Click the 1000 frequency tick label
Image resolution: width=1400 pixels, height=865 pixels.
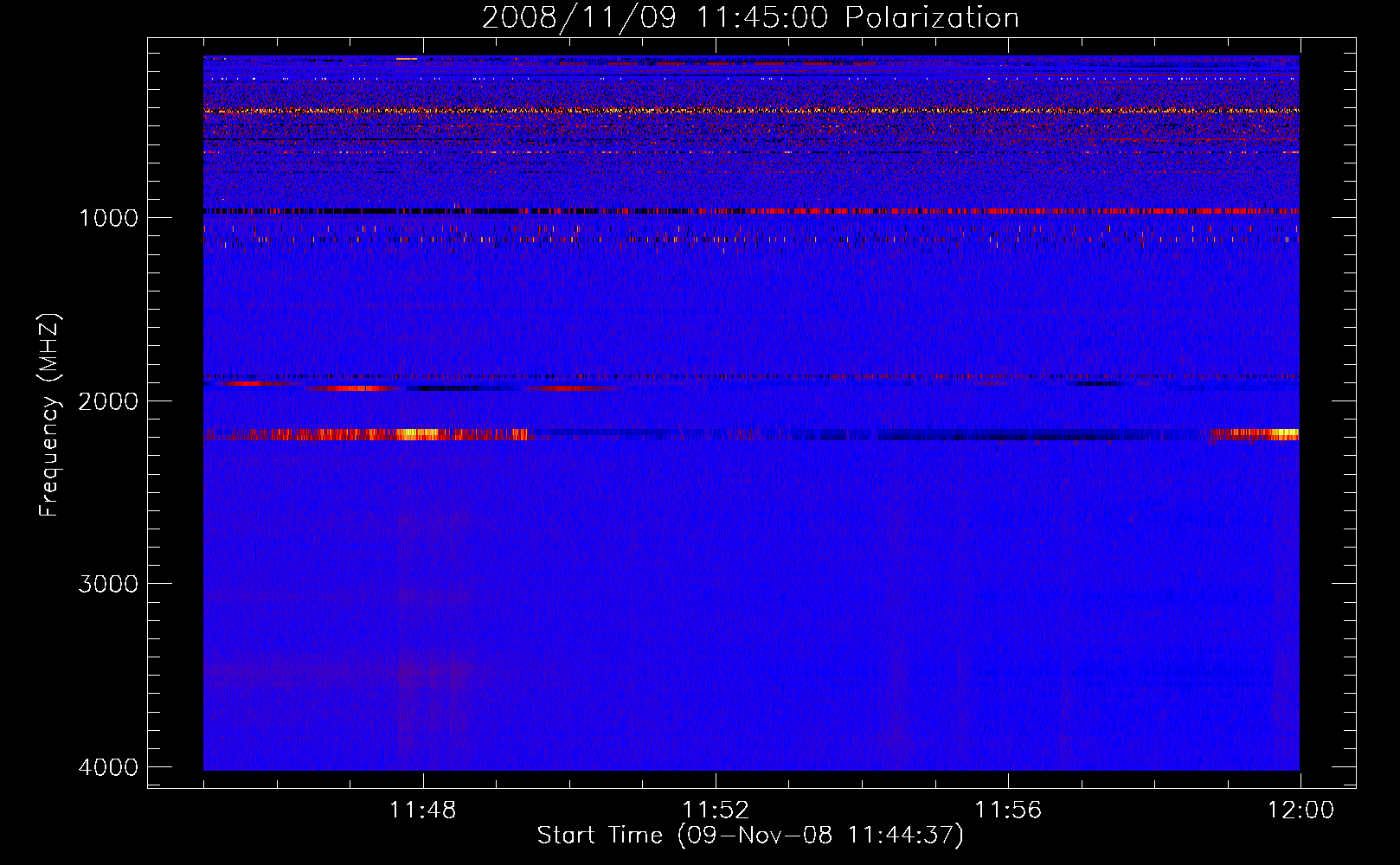click(x=108, y=217)
